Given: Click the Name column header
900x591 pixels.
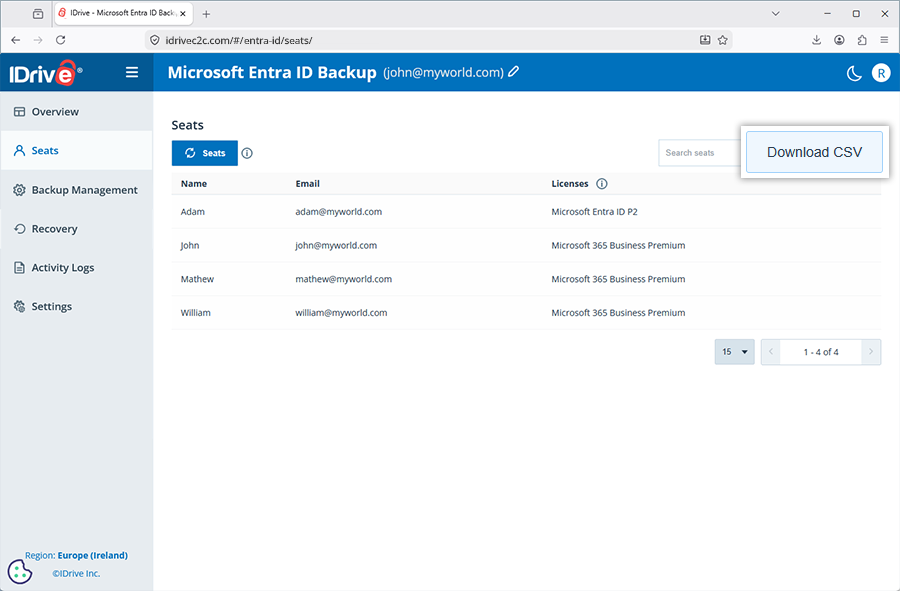Looking at the screenshot, I should pos(194,184).
